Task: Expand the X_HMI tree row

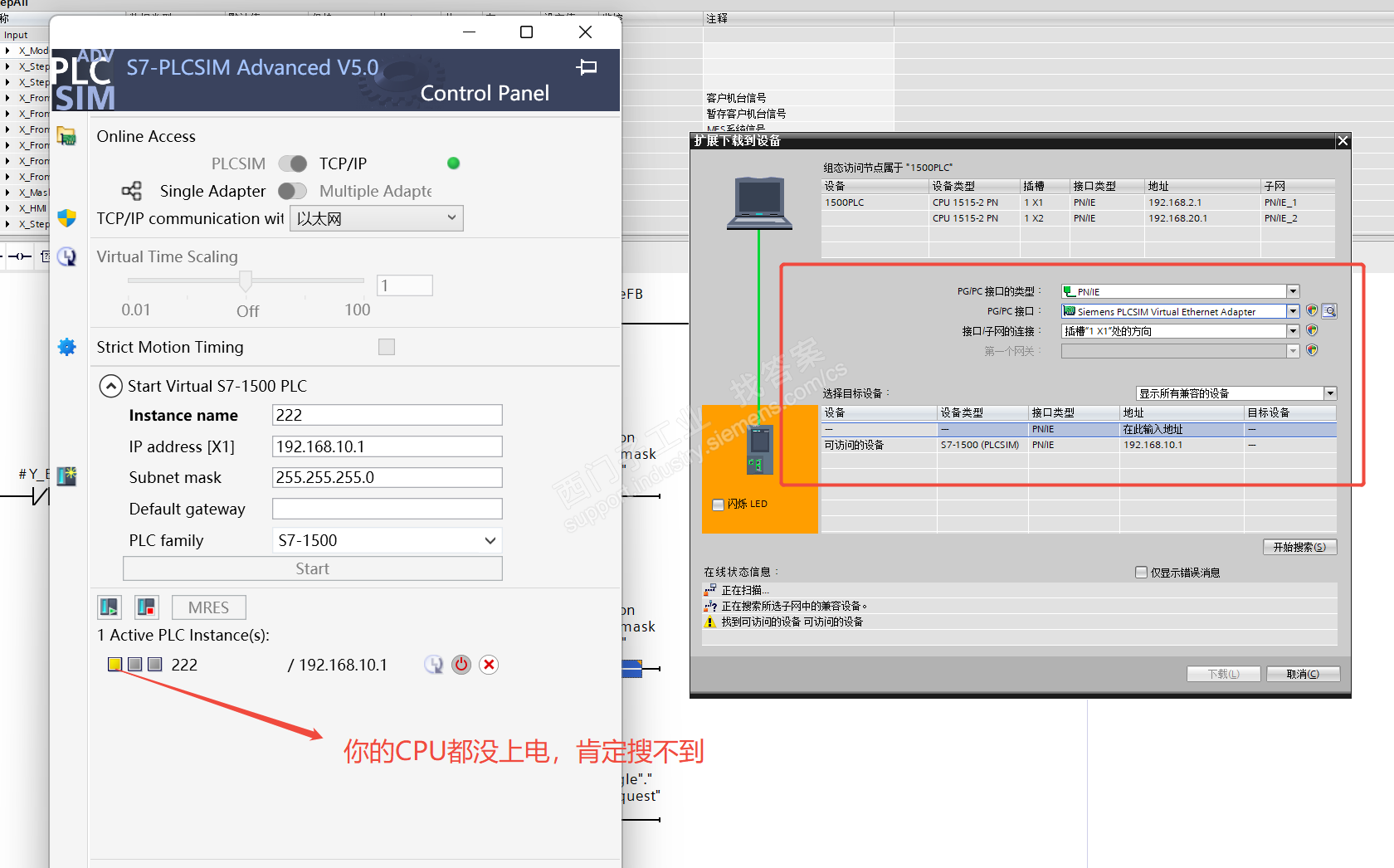Action: click(x=7, y=208)
